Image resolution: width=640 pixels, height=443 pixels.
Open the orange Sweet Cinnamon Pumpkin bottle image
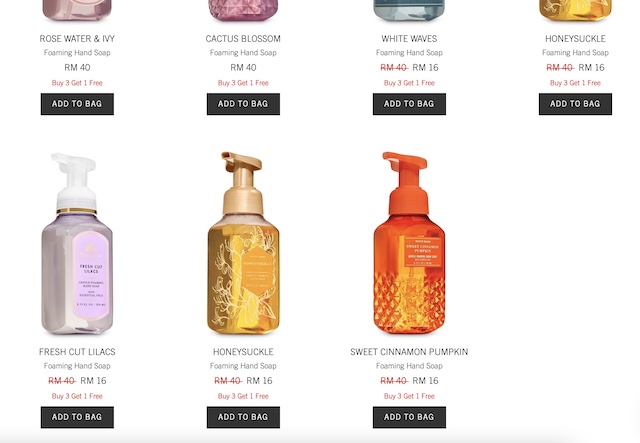point(409,244)
